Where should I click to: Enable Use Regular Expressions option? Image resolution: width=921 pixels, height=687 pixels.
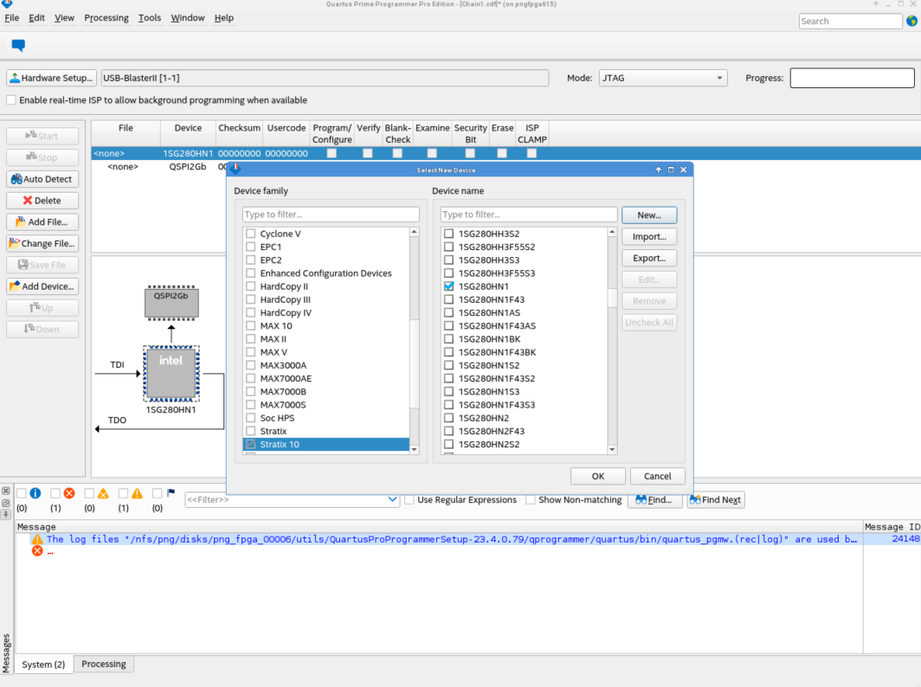tap(409, 500)
